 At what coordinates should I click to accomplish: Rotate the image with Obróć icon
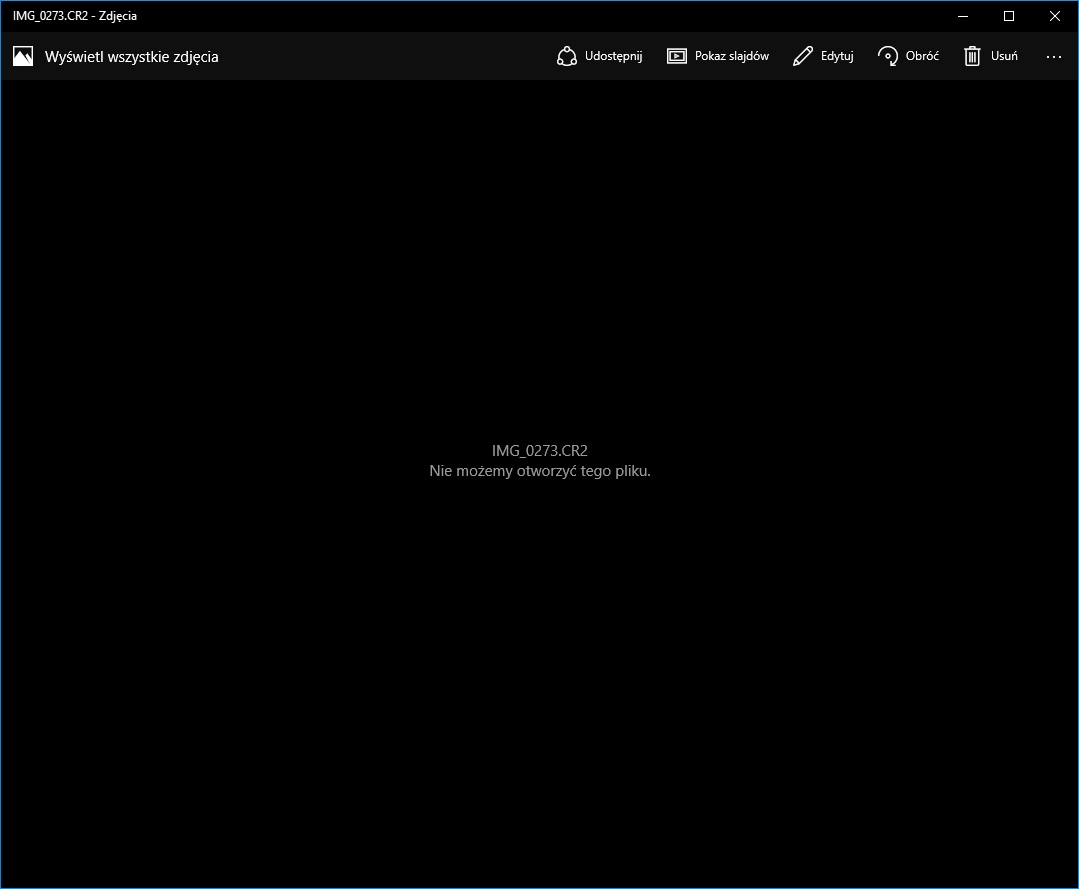coord(888,56)
